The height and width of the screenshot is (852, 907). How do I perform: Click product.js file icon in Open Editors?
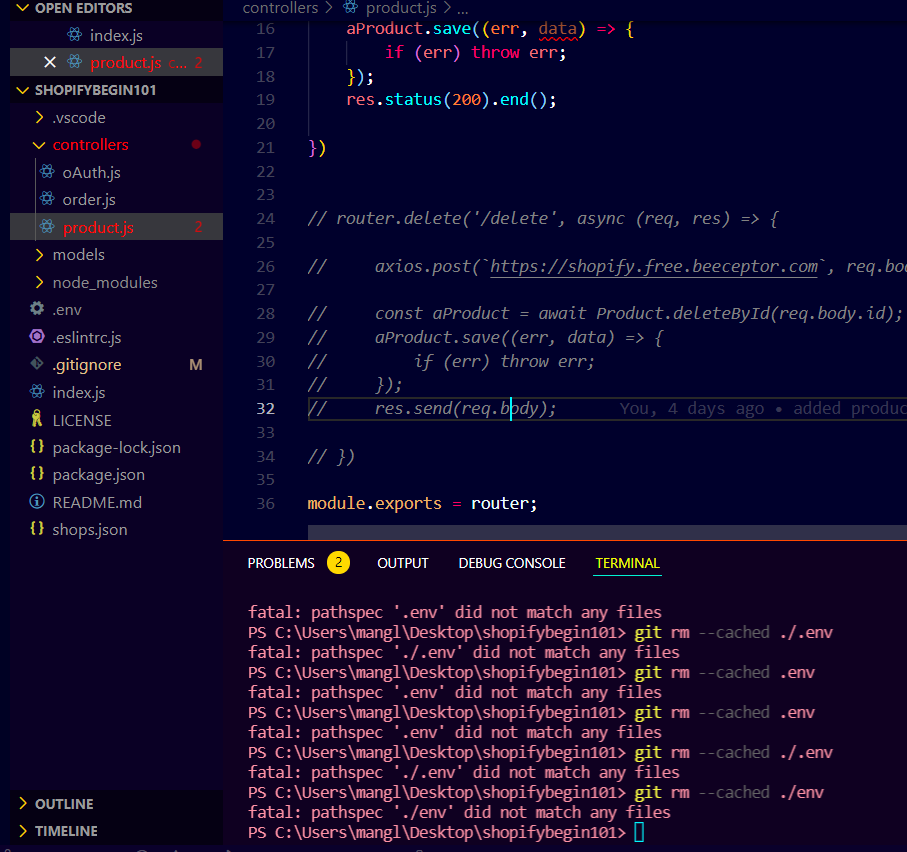[x=75, y=62]
